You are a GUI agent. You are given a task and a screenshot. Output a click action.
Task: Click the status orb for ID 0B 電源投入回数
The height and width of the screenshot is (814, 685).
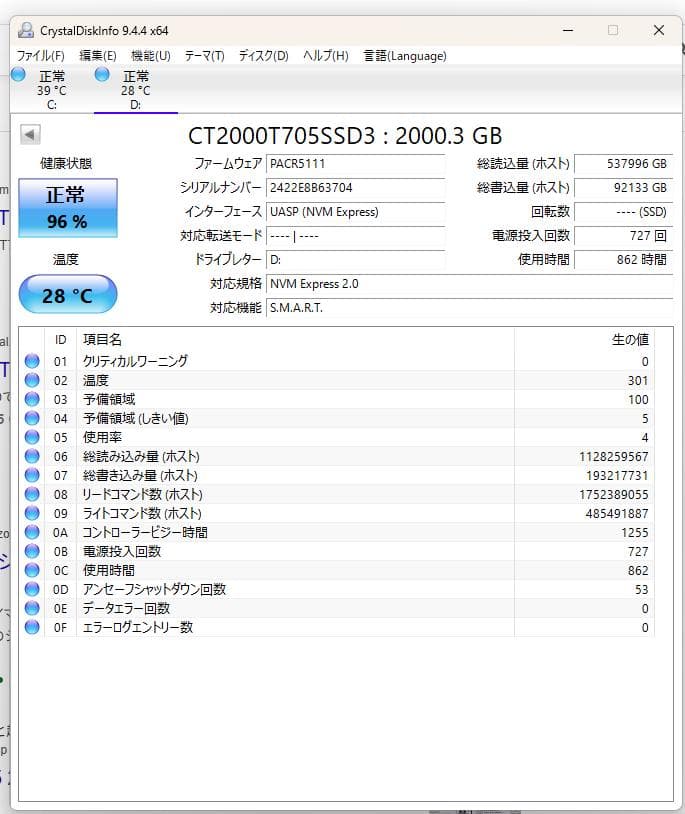(x=32, y=551)
